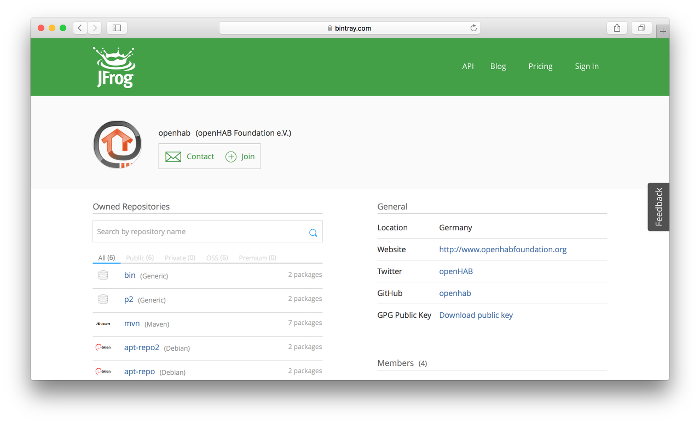Click the Maven icon beside mvn repository
700x424 pixels.
103,324
